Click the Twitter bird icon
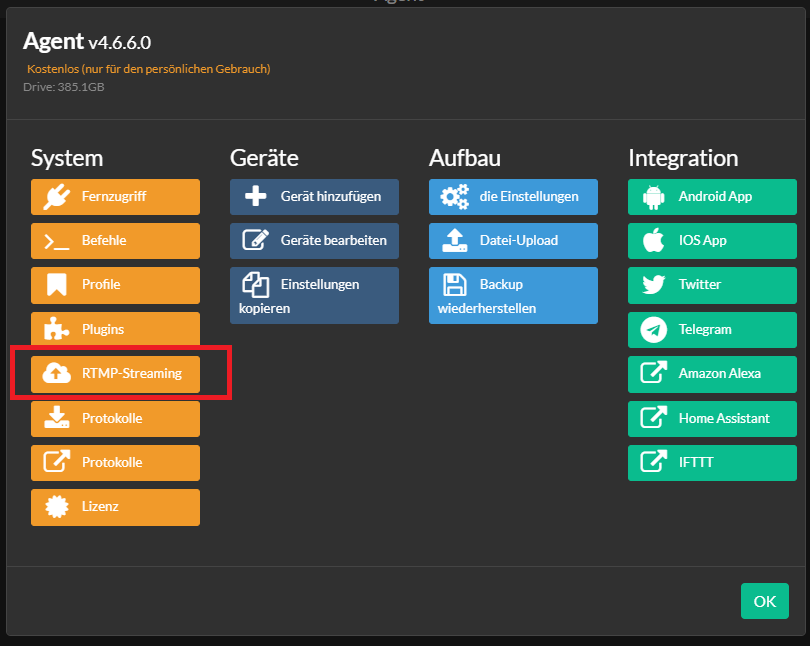This screenshot has width=810, height=646. click(x=653, y=285)
